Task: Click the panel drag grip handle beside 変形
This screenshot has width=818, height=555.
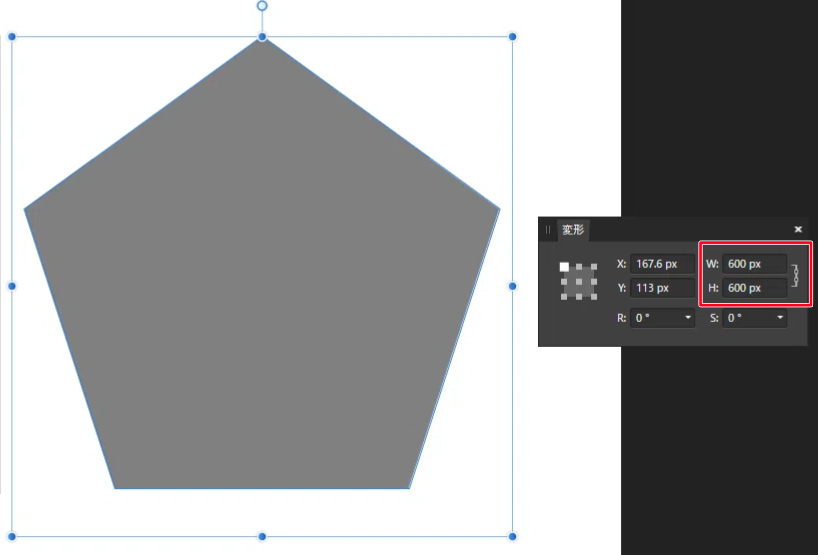Action: [x=548, y=230]
